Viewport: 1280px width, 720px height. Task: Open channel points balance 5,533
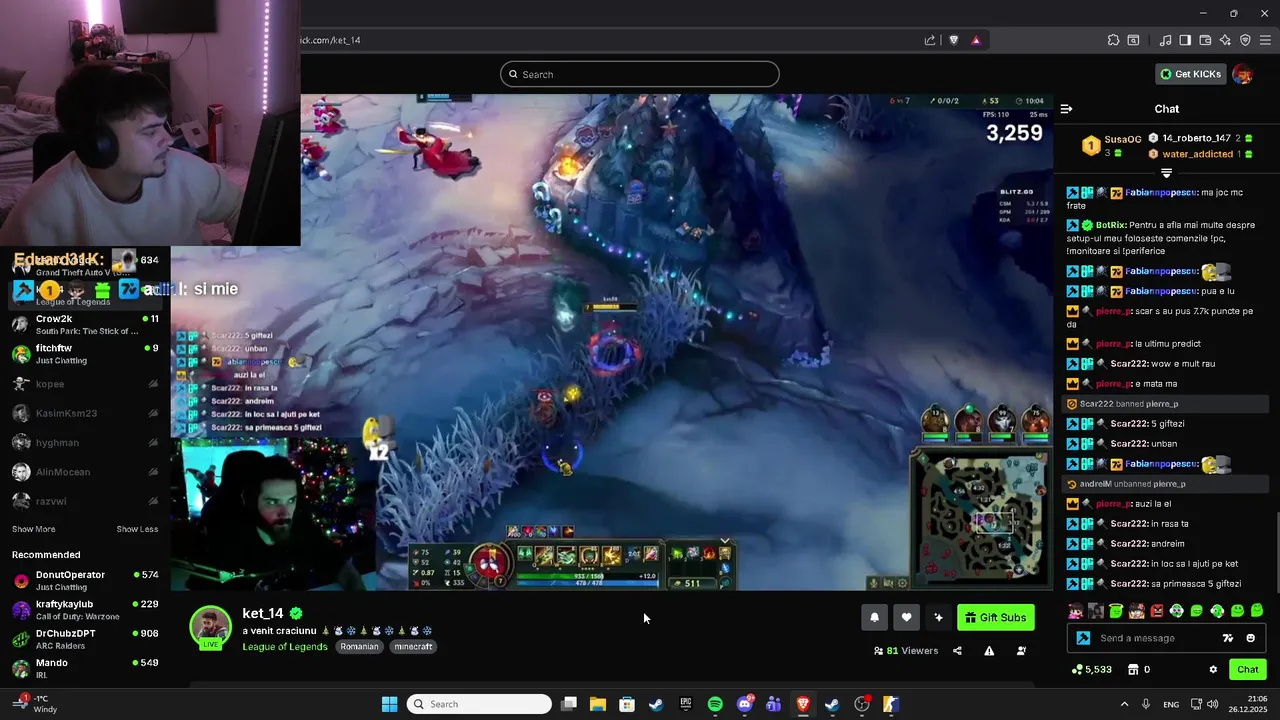pyautogui.click(x=1091, y=670)
